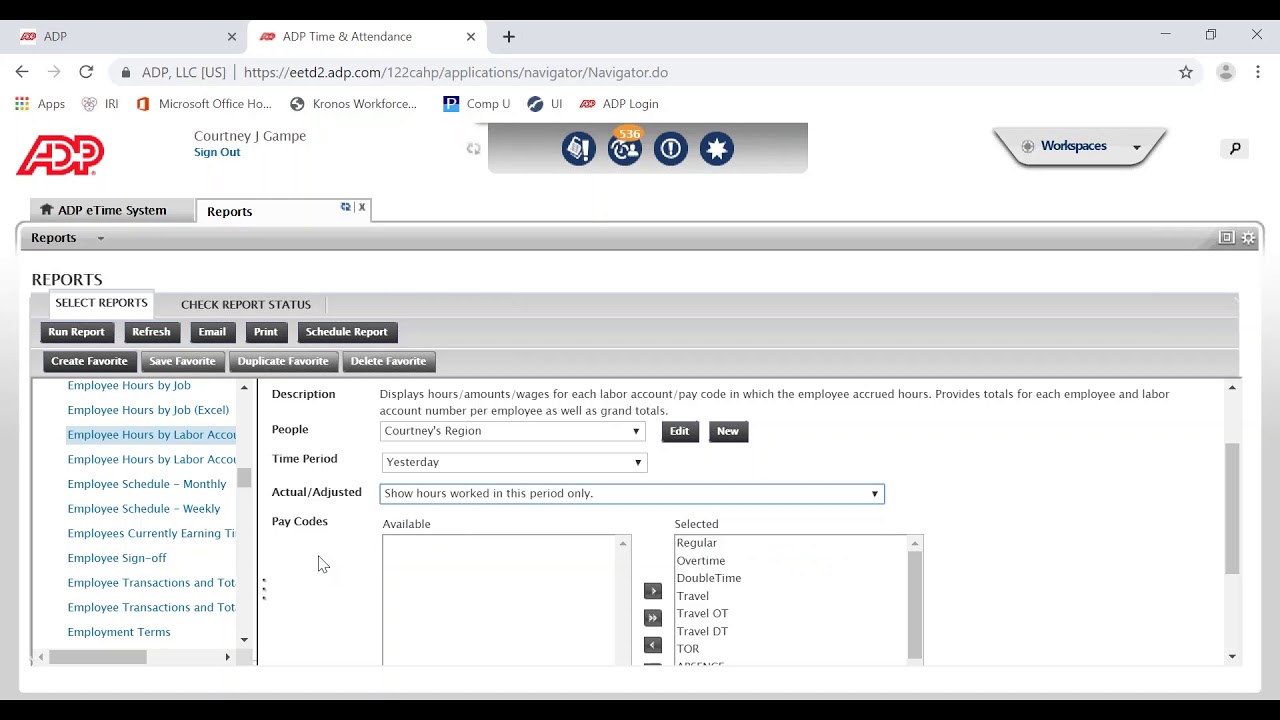Open the Chrome profile avatar
This screenshot has width=1280, height=720.
(x=1225, y=72)
